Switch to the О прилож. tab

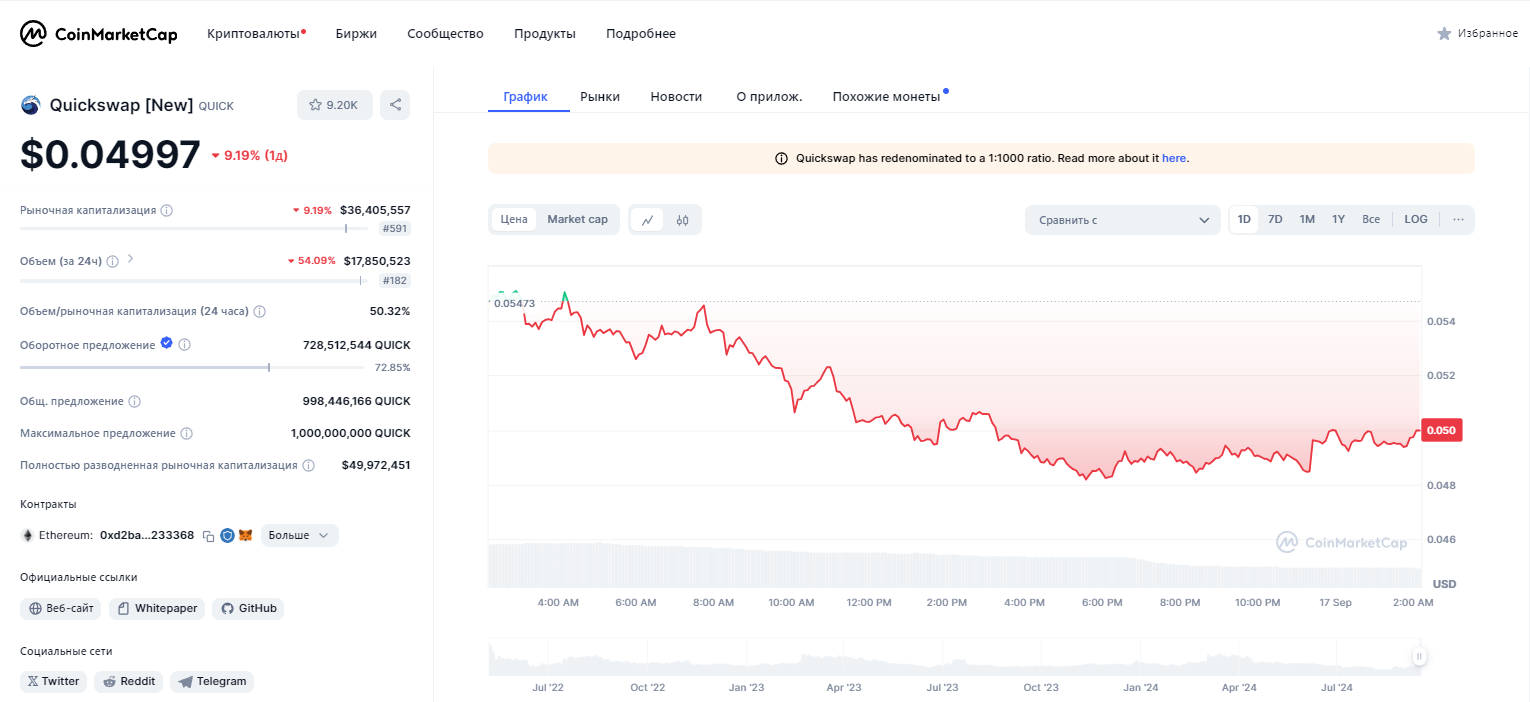tap(769, 97)
